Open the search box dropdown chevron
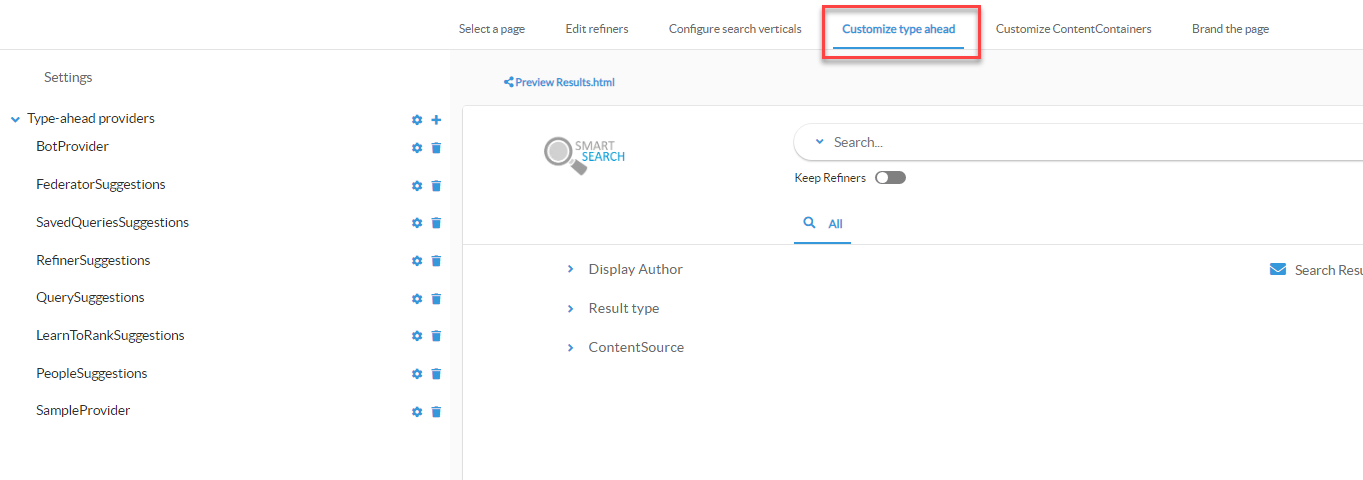 [819, 142]
